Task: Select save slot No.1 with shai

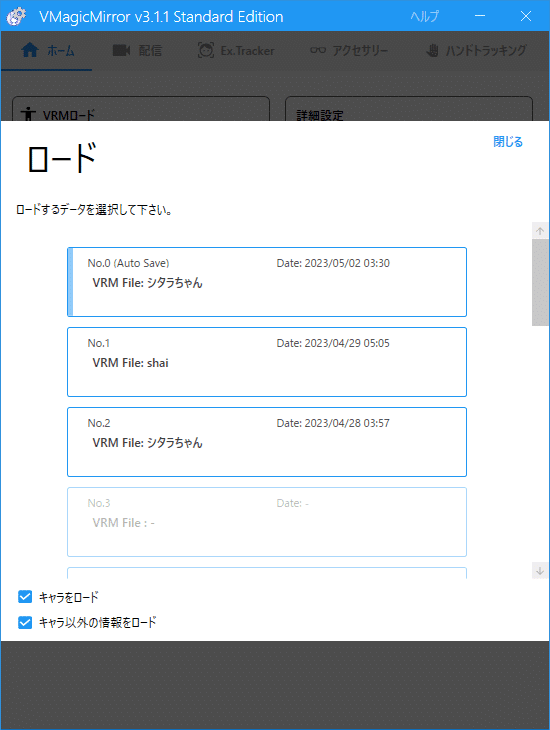Action: [x=267, y=362]
